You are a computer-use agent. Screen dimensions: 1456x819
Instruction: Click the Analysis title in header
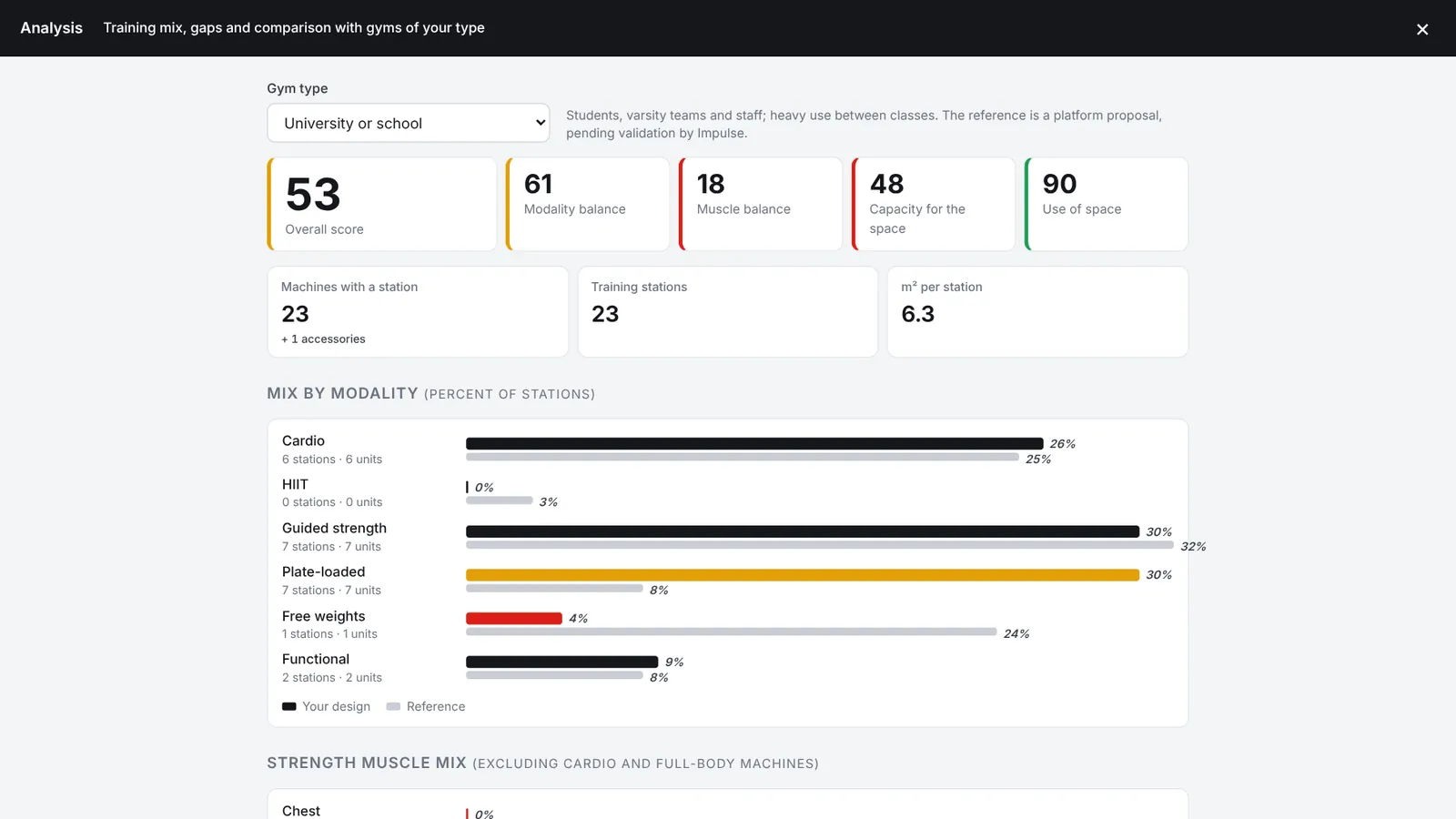pyautogui.click(x=51, y=28)
